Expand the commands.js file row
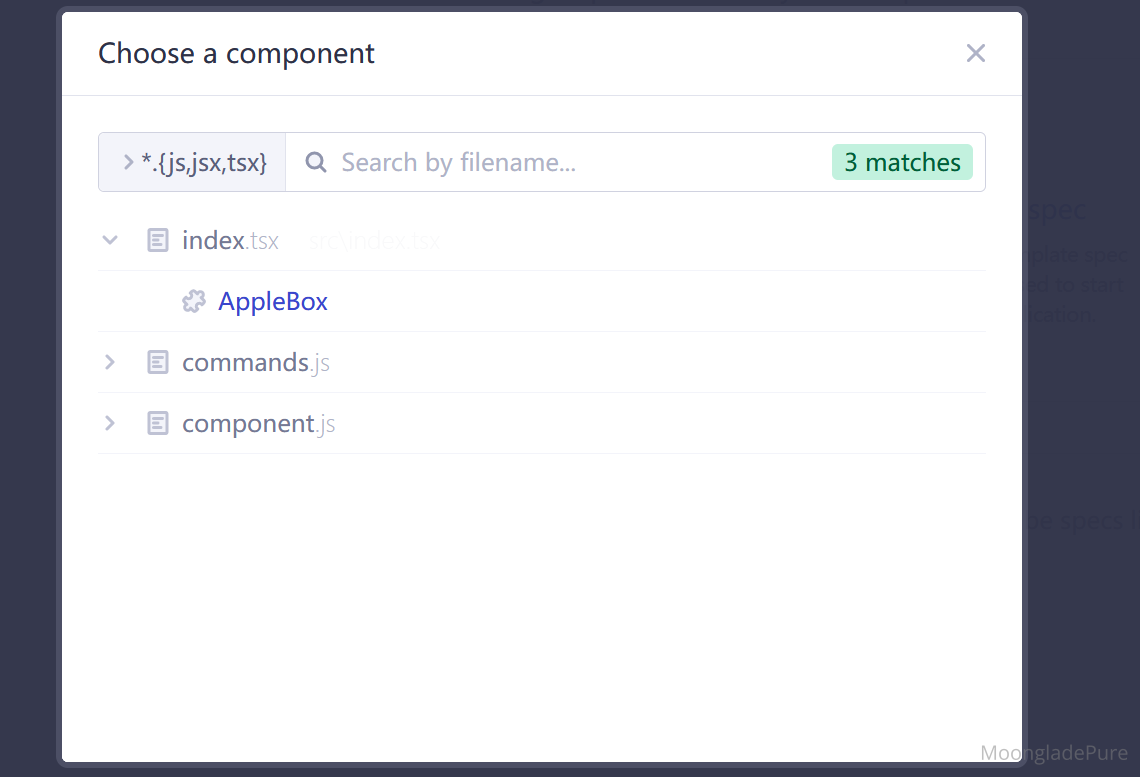 click(x=111, y=362)
